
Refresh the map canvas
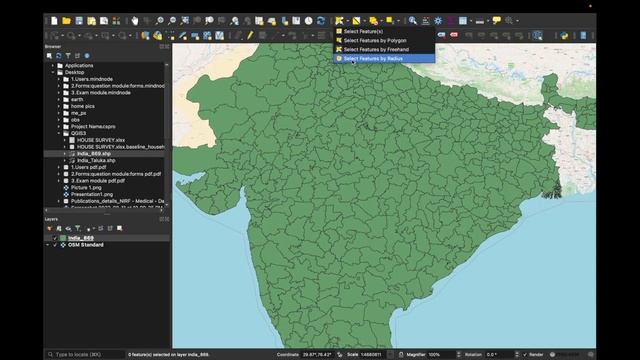click(321, 20)
